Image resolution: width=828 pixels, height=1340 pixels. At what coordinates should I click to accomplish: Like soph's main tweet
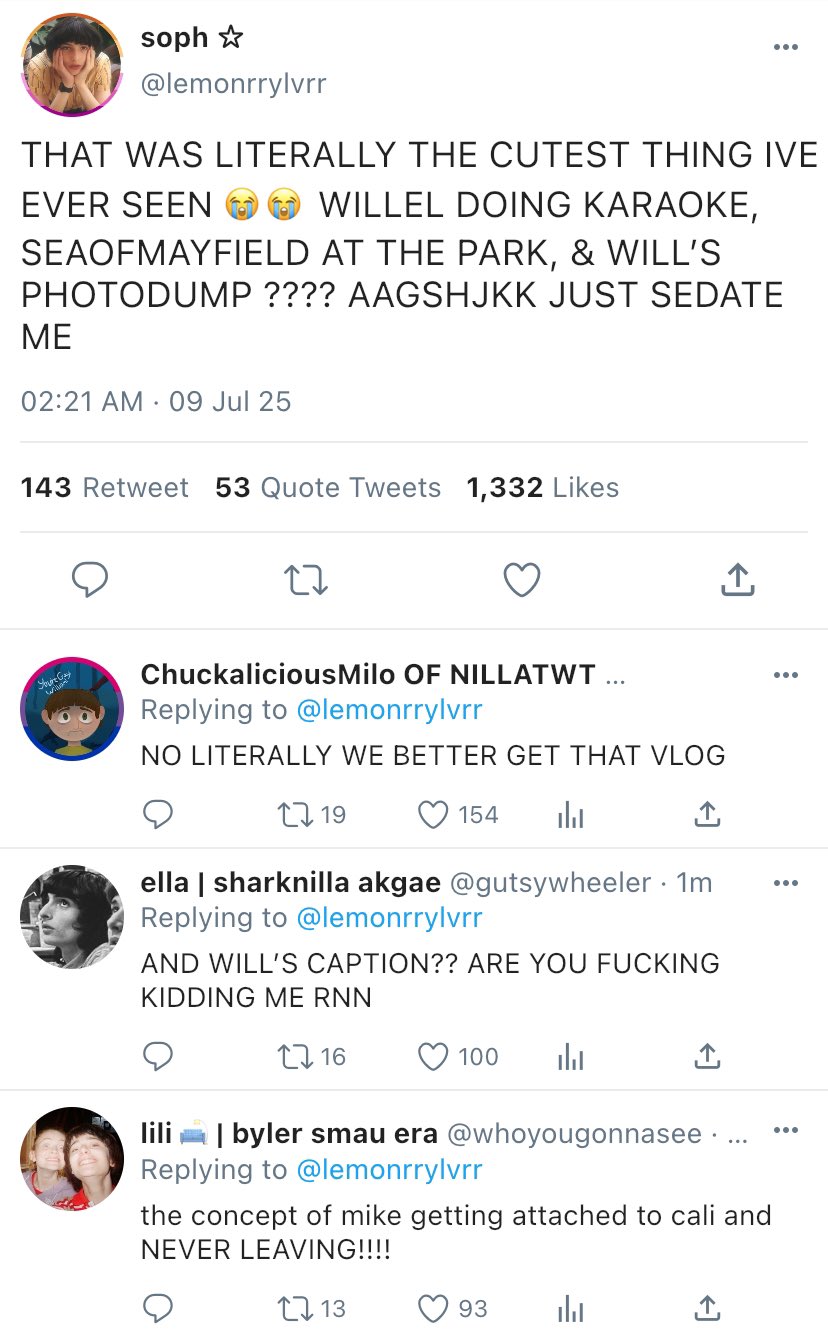(521, 580)
